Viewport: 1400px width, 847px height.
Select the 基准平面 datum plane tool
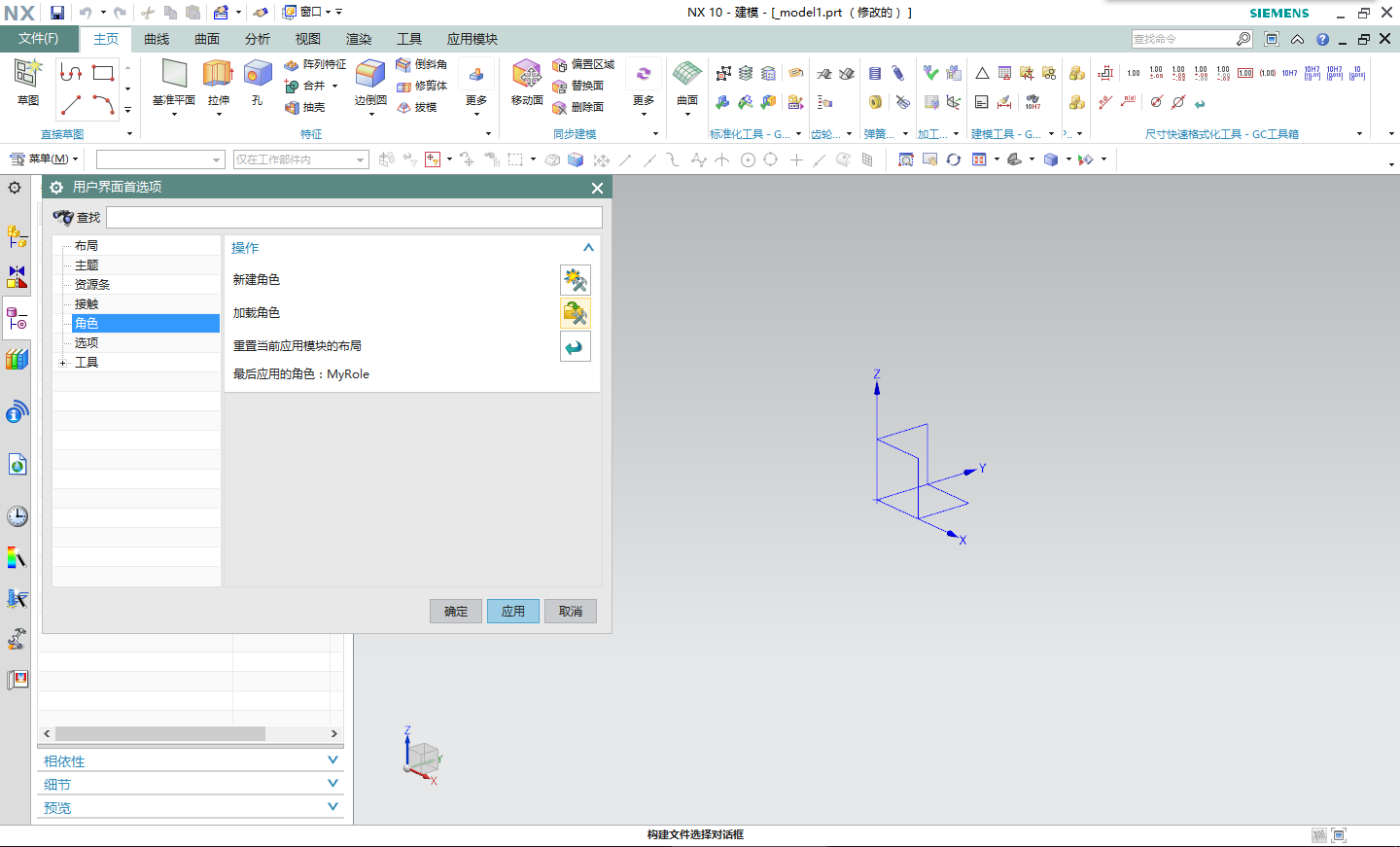[174, 82]
